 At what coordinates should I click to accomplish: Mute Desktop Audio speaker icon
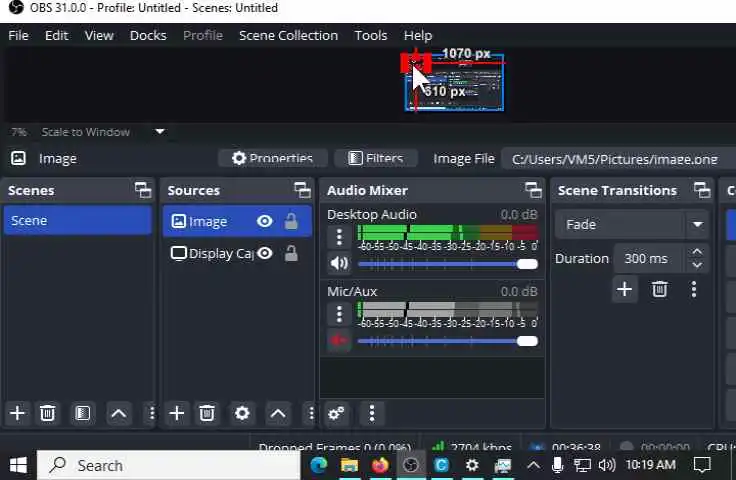click(339, 263)
